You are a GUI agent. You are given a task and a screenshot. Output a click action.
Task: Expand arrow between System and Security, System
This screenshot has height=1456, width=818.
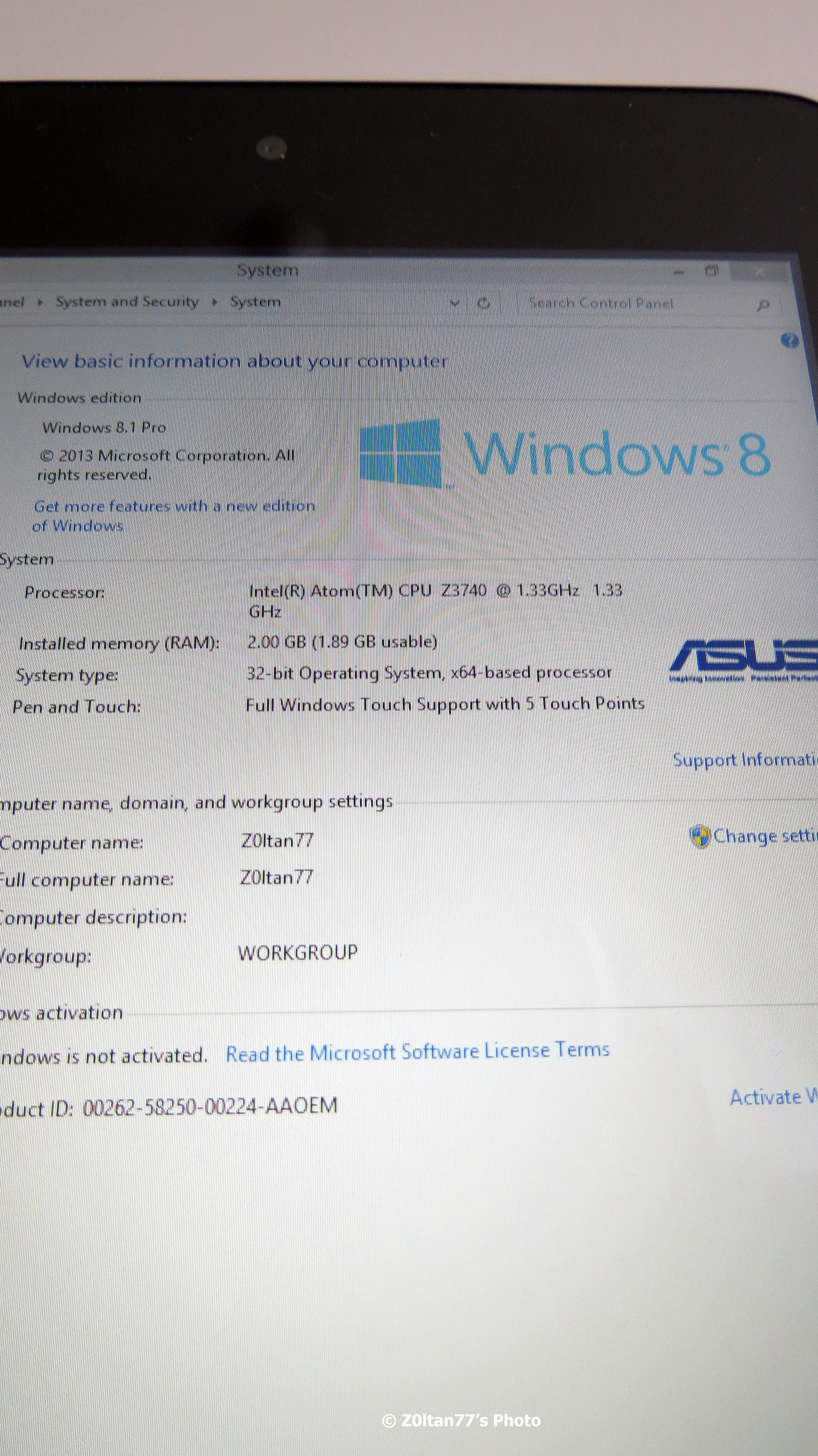coord(215,302)
